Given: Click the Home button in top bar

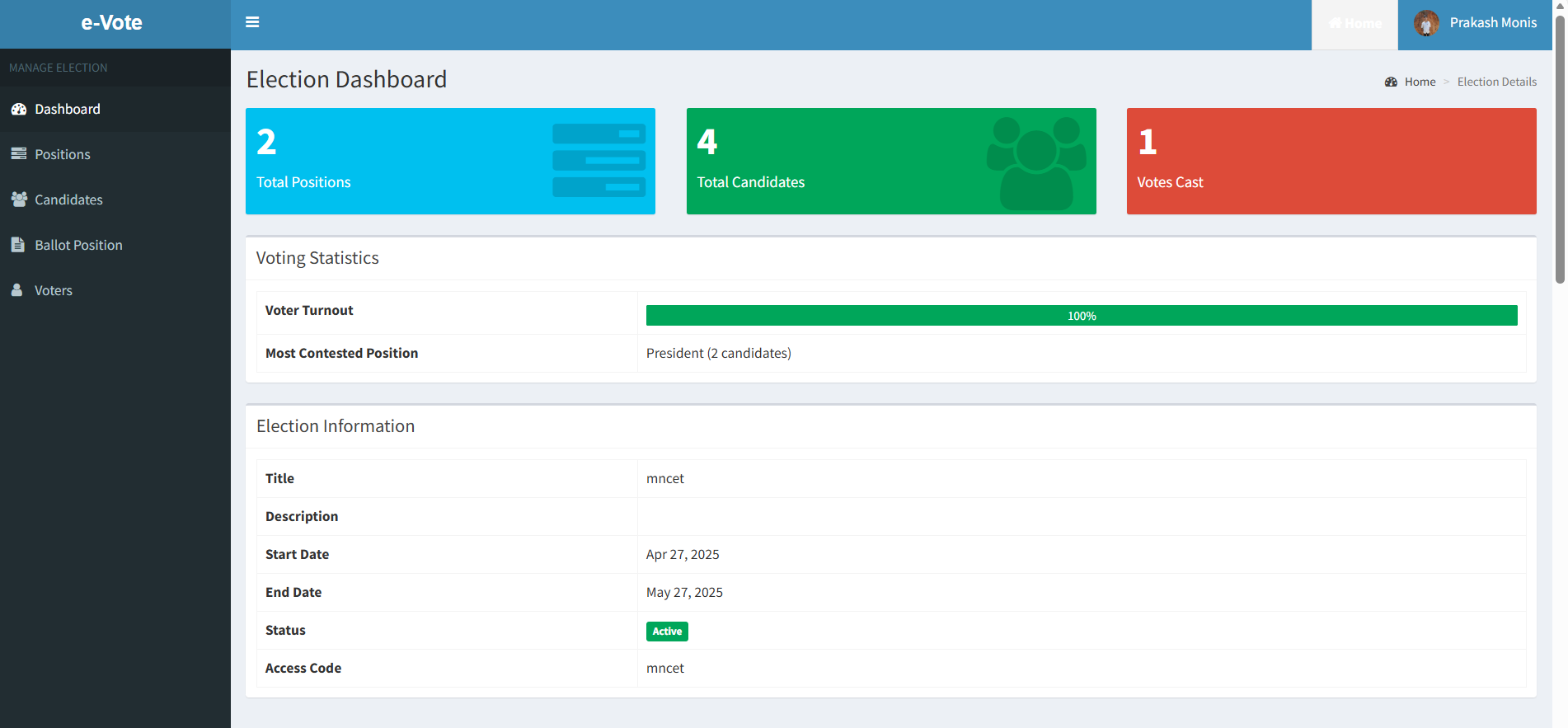Looking at the screenshot, I should click(1354, 24).
